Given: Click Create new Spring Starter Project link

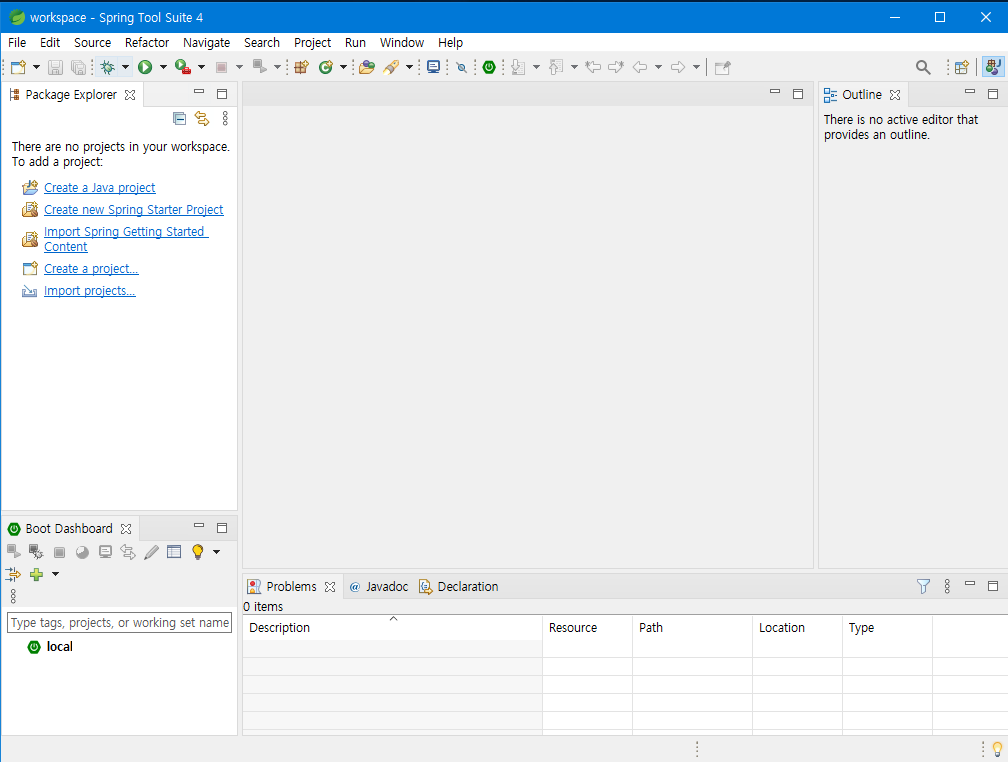Looking at the screenshot, I should 134,210.
